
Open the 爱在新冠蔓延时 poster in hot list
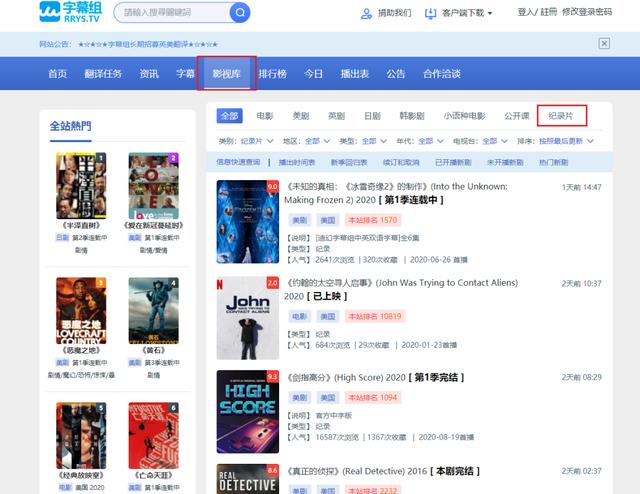pyautogui.click(x=153, y=186)
